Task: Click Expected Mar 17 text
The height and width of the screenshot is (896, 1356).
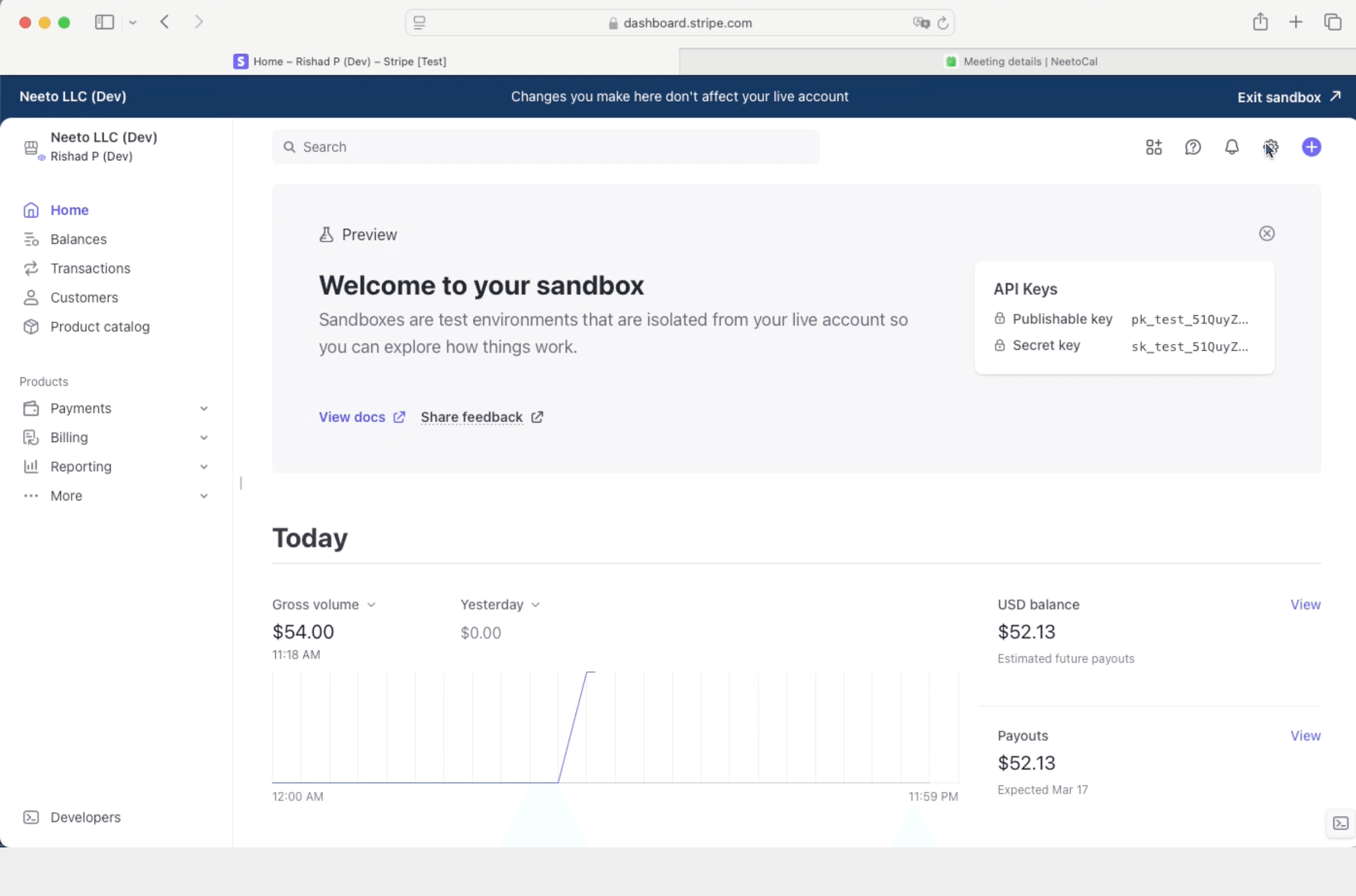Action: (x=1042, y=789)
